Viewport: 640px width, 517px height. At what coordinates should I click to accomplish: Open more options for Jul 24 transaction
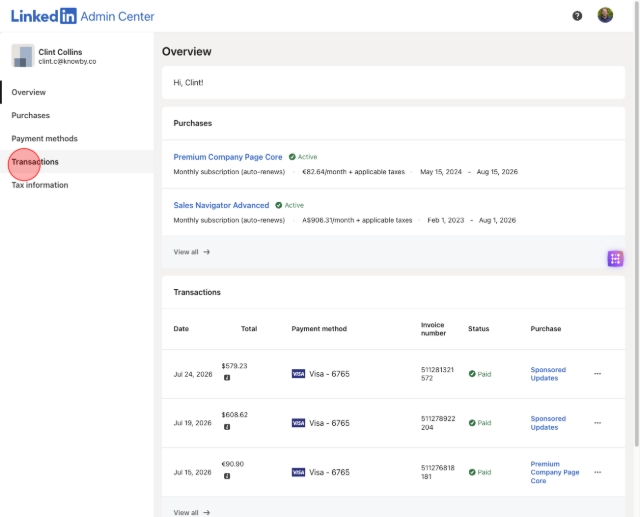[x=598, y=373]
